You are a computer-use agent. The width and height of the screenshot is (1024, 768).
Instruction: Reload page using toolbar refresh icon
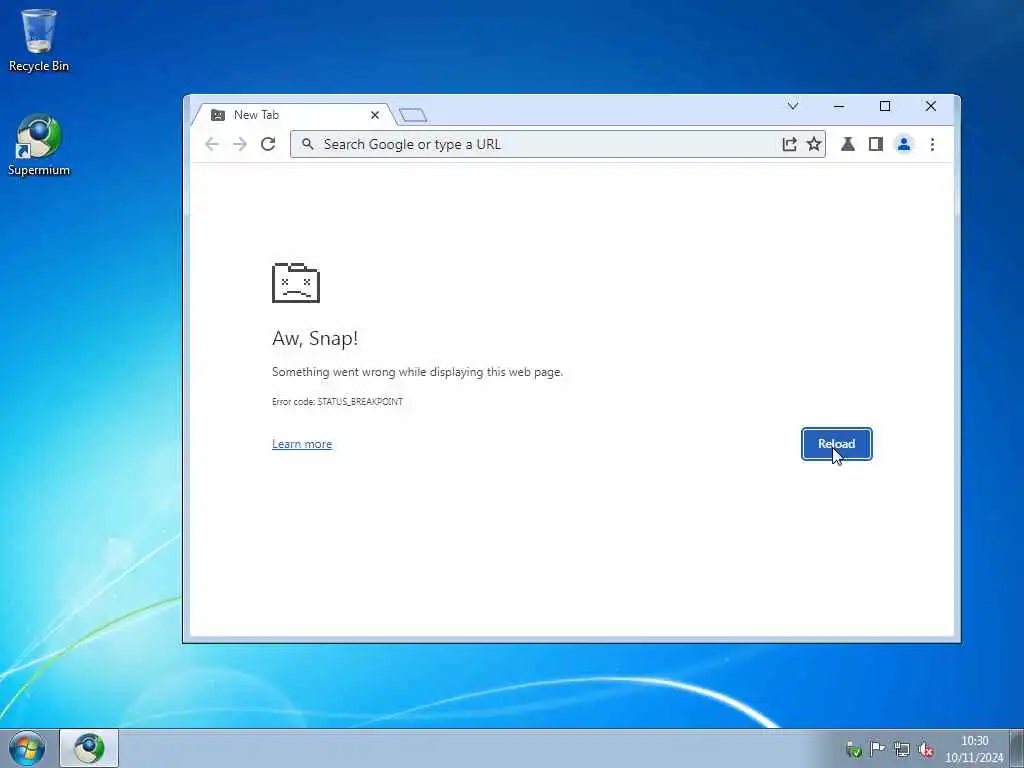(x=268, y=144)
